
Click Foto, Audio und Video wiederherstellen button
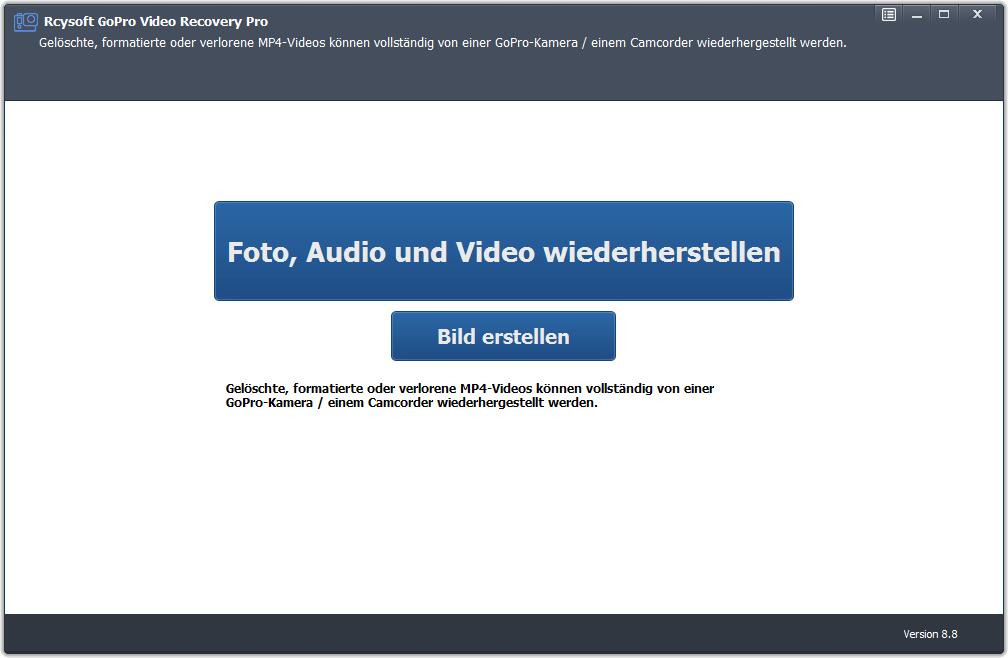[x=503, y=251]
